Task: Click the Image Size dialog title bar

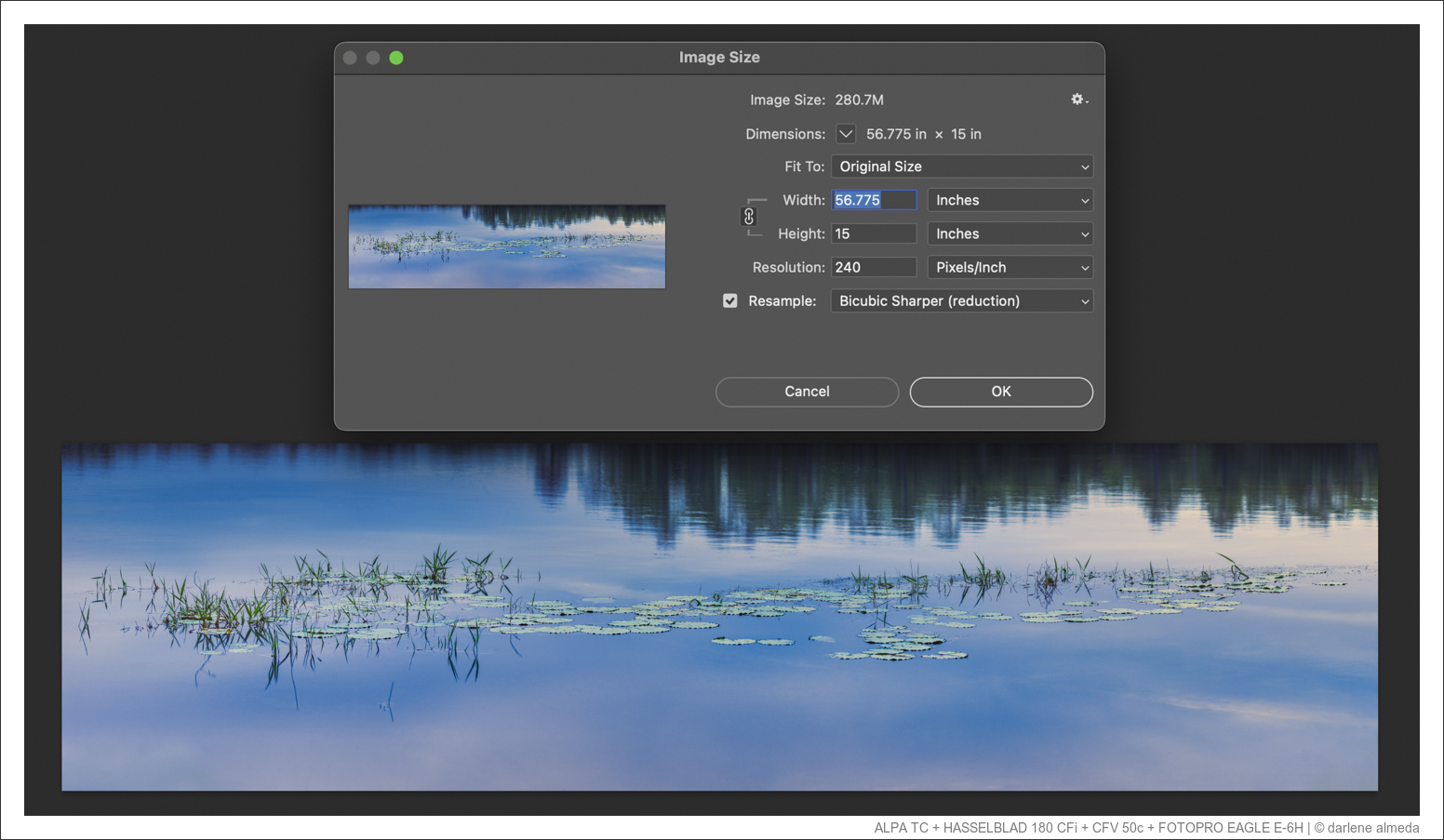Action: (x=719, y=58)
